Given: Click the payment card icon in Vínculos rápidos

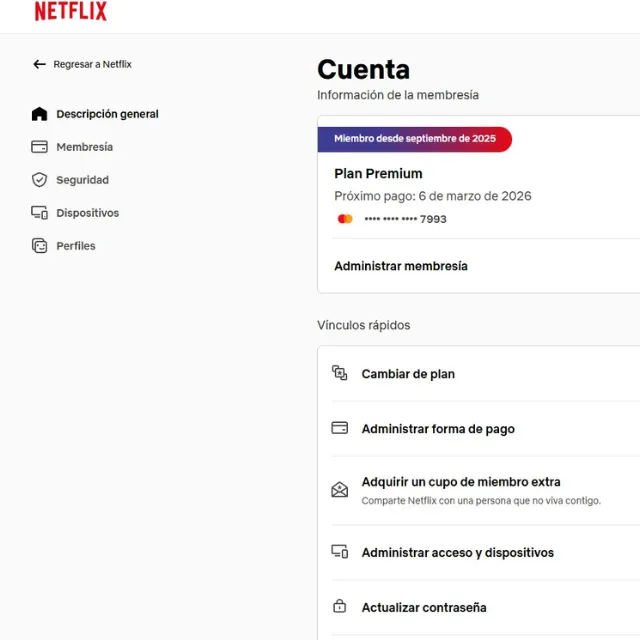Looking at the screenshot, I should [x=340, y=428].
